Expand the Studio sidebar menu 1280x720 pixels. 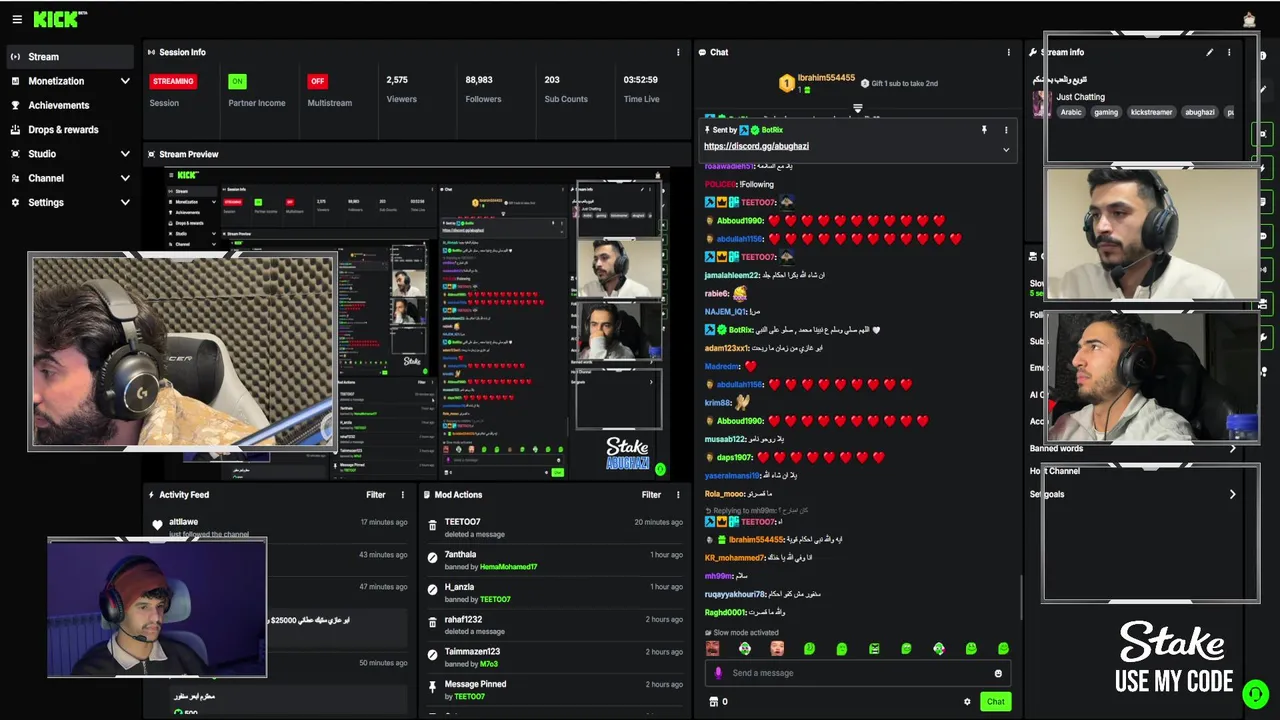pyautogui.click(x=70, y=154)
